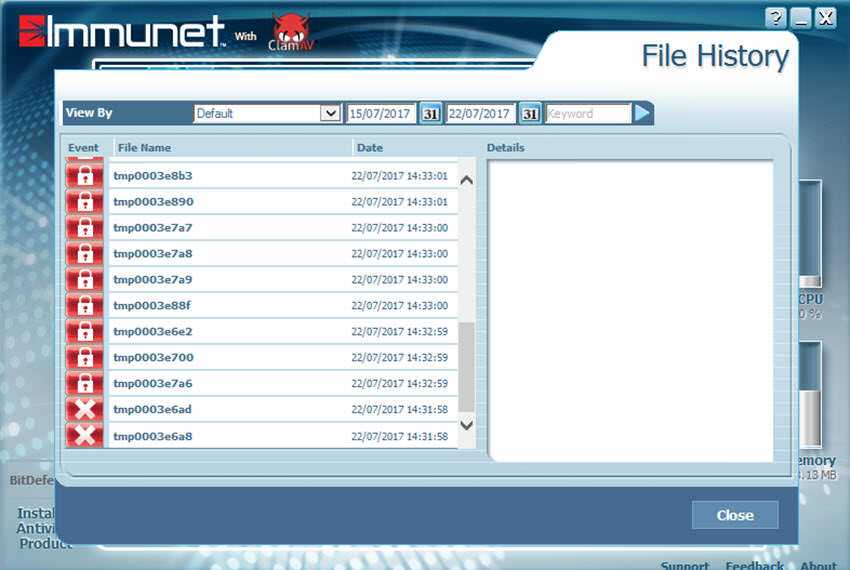This screenshot has width=850, height=570.
Task: Click the end date field 22/07/2017
Action: pos(480,114)
